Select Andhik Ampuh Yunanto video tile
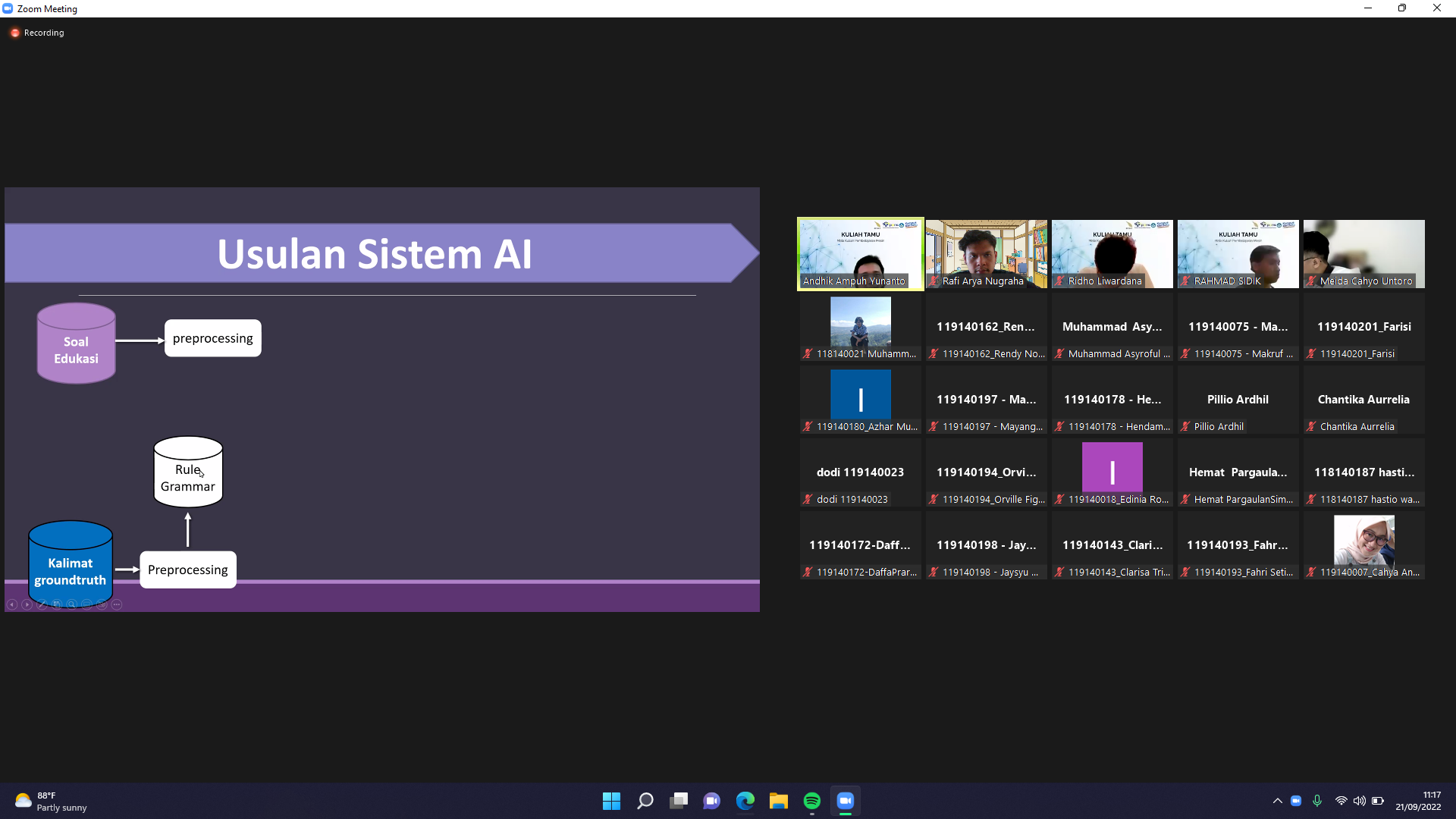Image resolution: width=1456 pixels, height=819 pixels. coord(860,254)
